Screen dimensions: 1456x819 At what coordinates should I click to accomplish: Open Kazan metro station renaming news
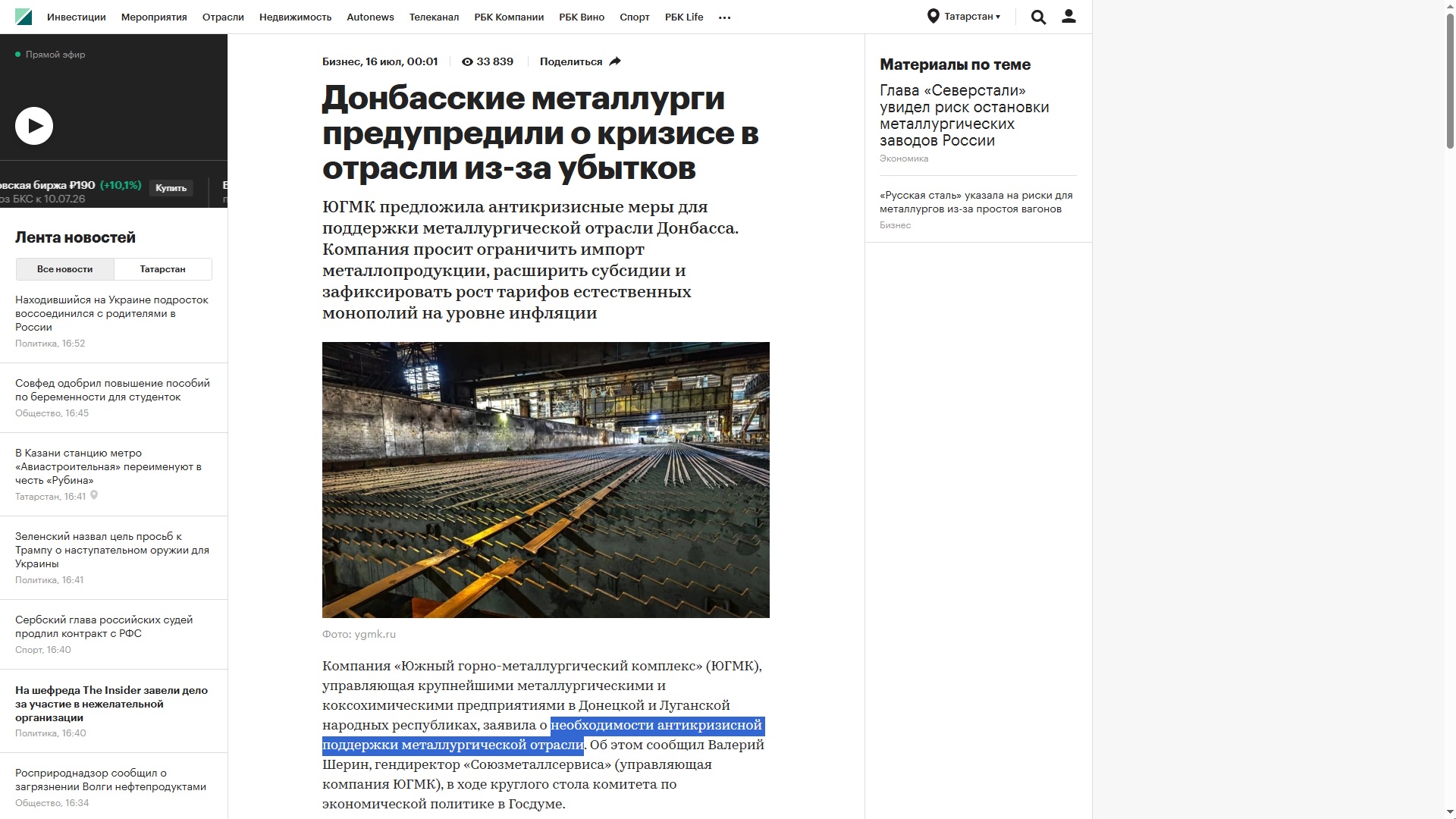(110, 466)
